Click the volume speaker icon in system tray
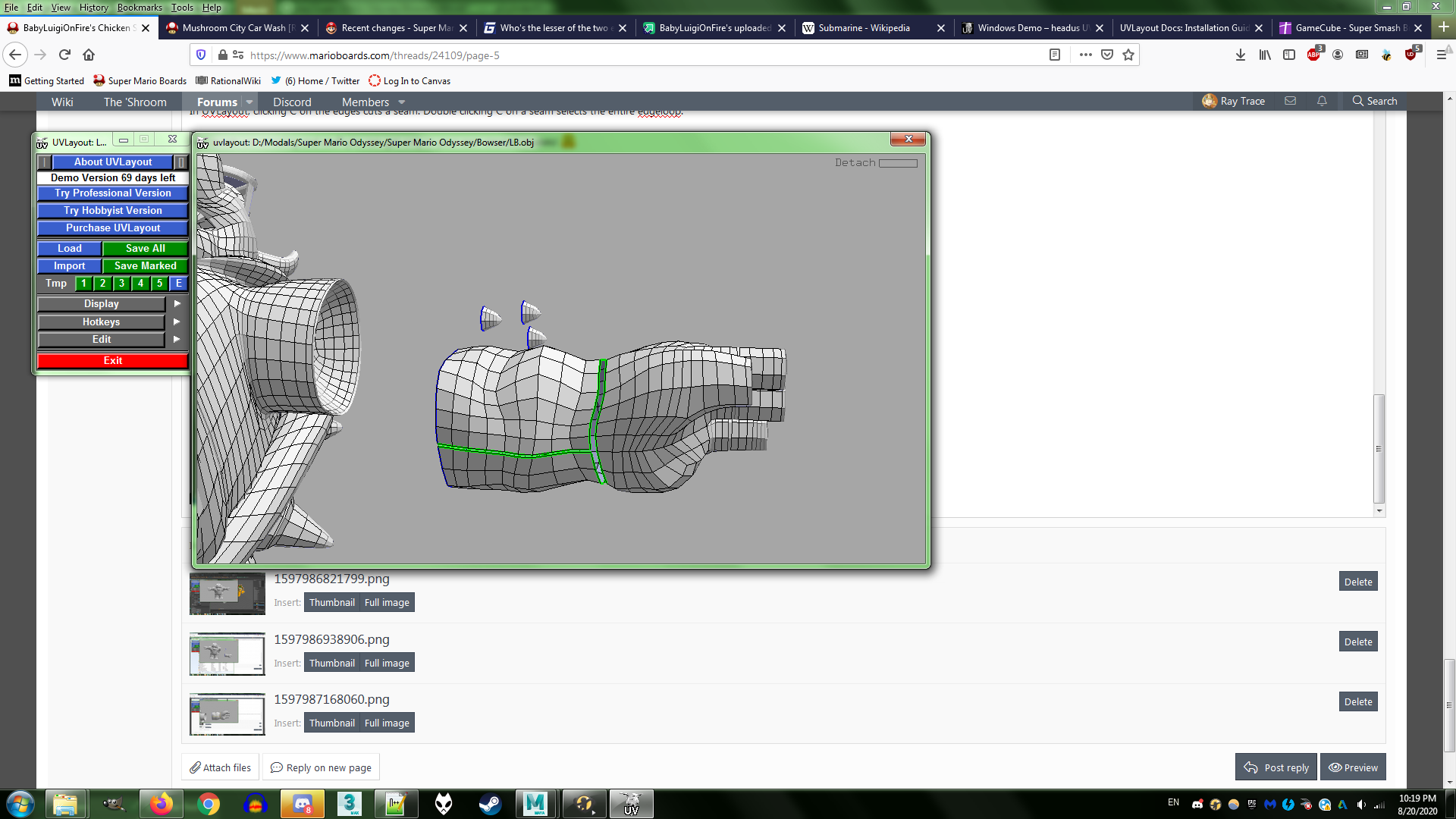This screenshot has height=819, width=1456. pos(1361,805)
